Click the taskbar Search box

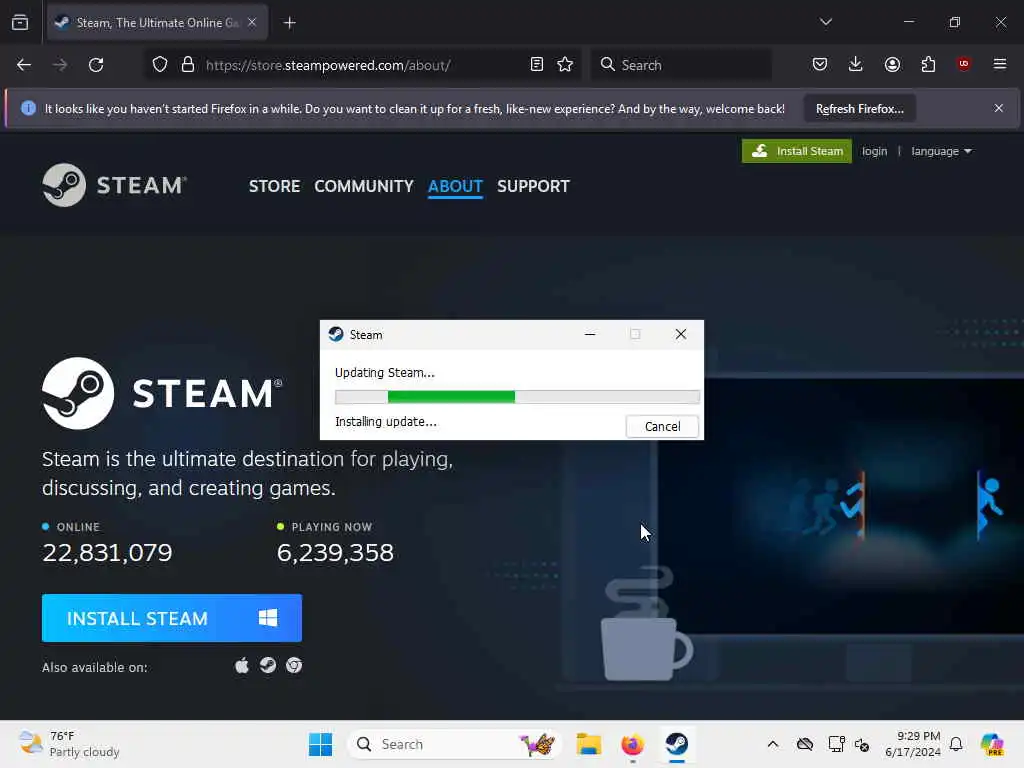point(455,744)
